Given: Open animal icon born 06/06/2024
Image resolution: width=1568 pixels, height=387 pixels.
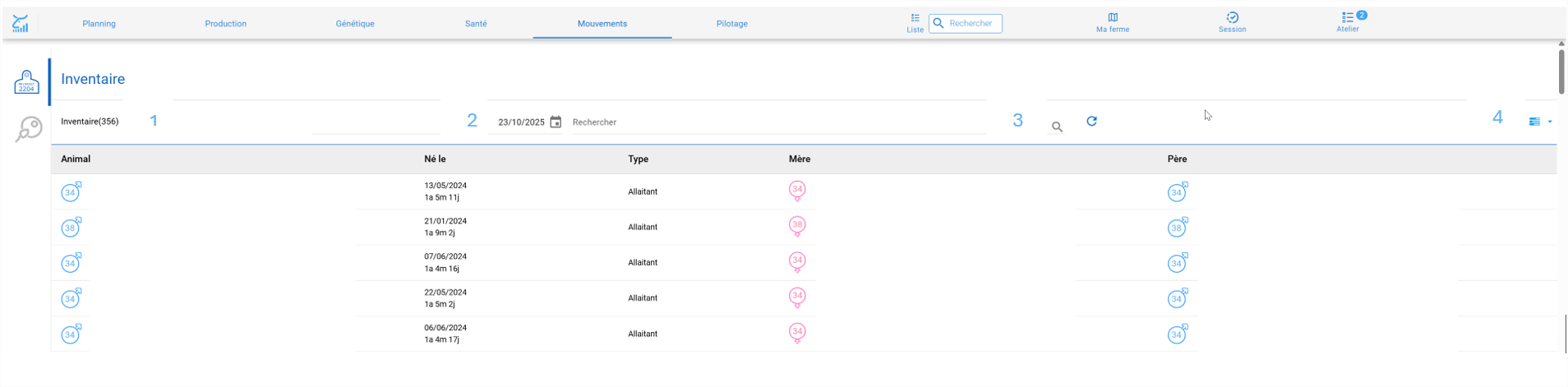Looking at the screenshot, I should click(x=71, y=334).
